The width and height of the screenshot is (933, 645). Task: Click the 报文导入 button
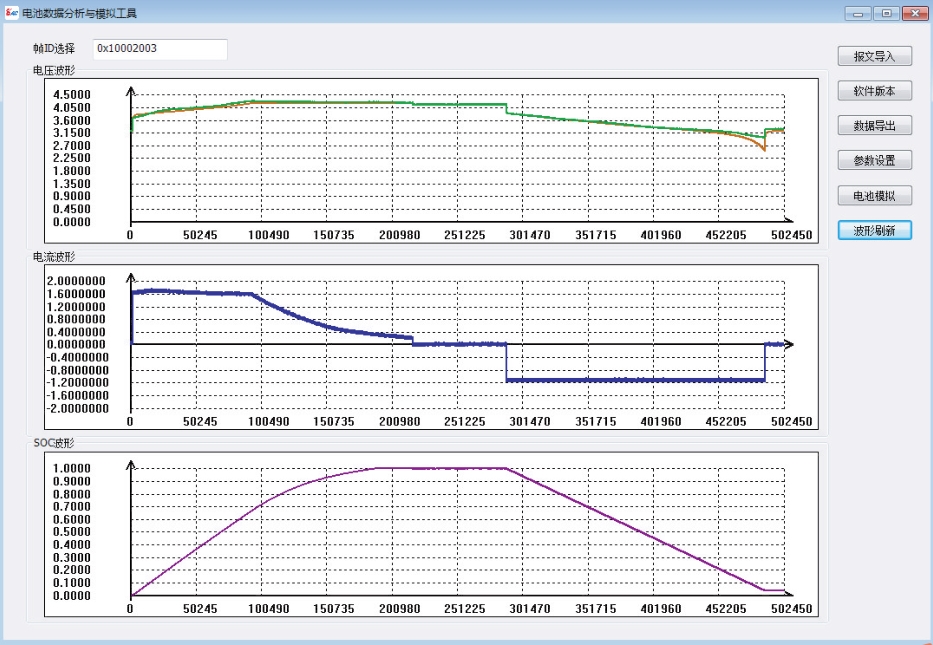pos(874,56)
